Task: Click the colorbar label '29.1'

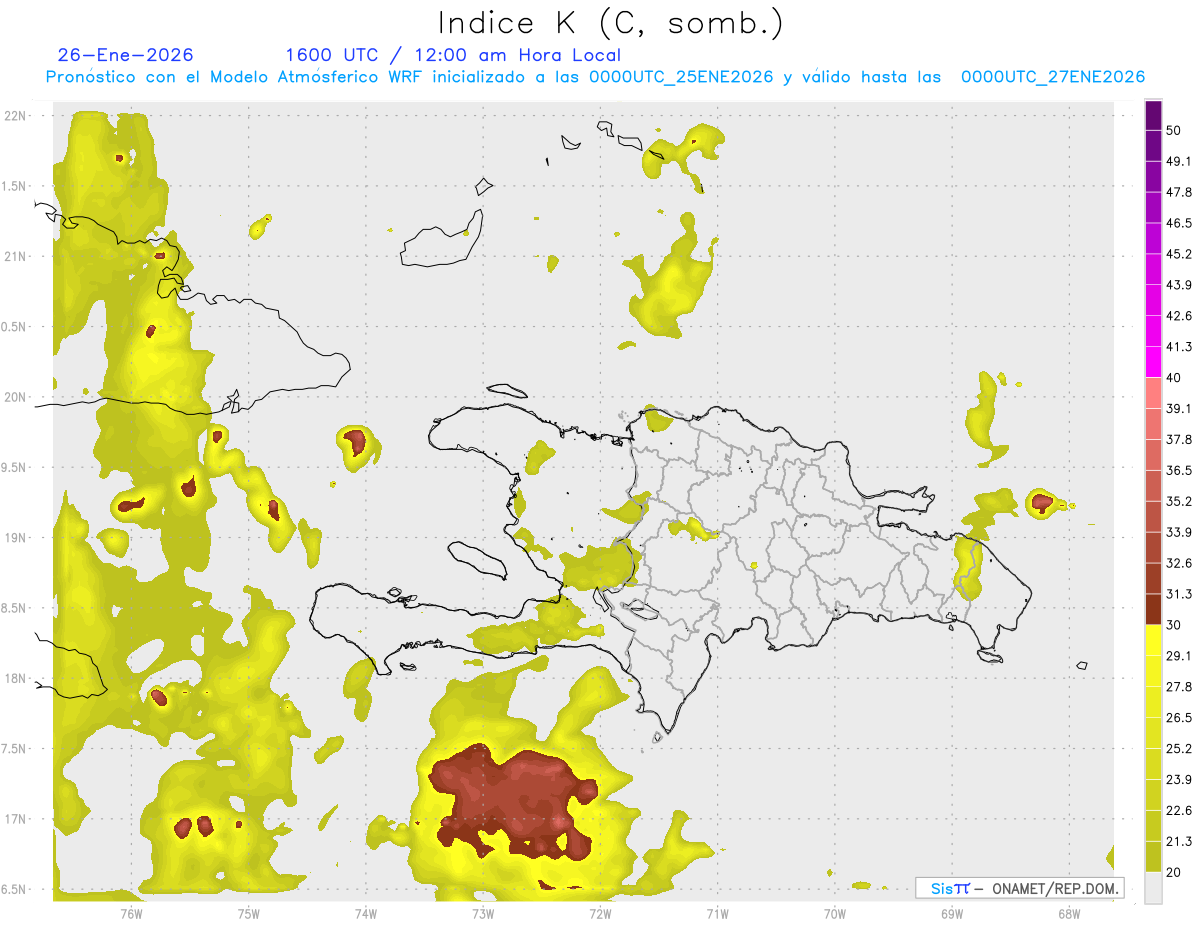Action: coord(1179,656)
